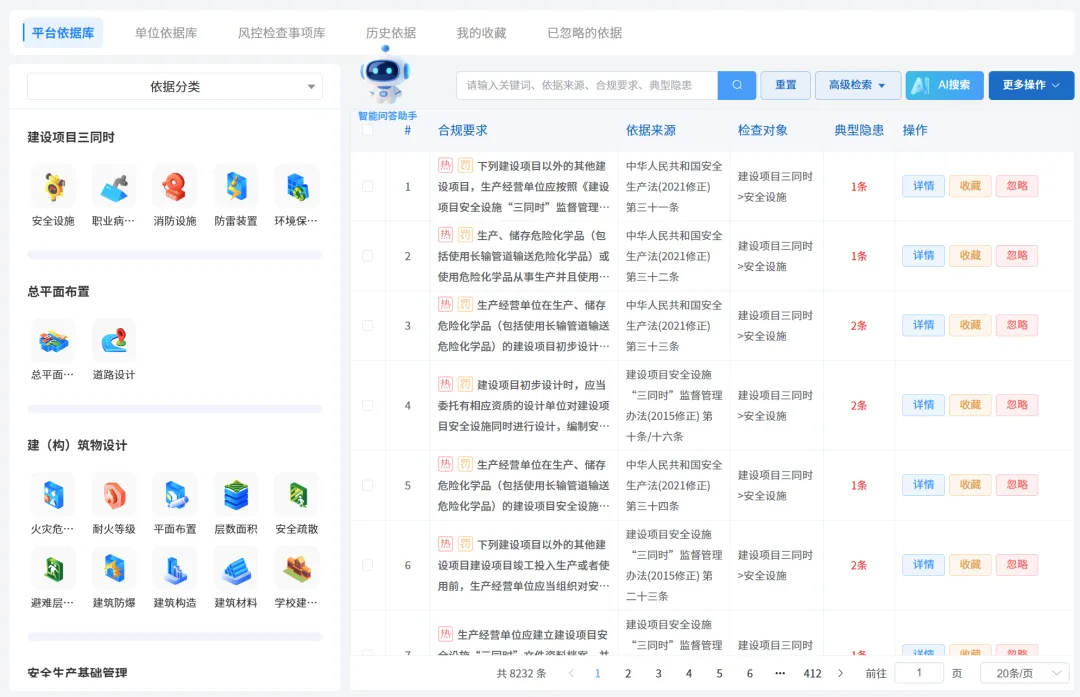Select the 学校建 category icon
1080x697 pixels.
click(297, 569)
